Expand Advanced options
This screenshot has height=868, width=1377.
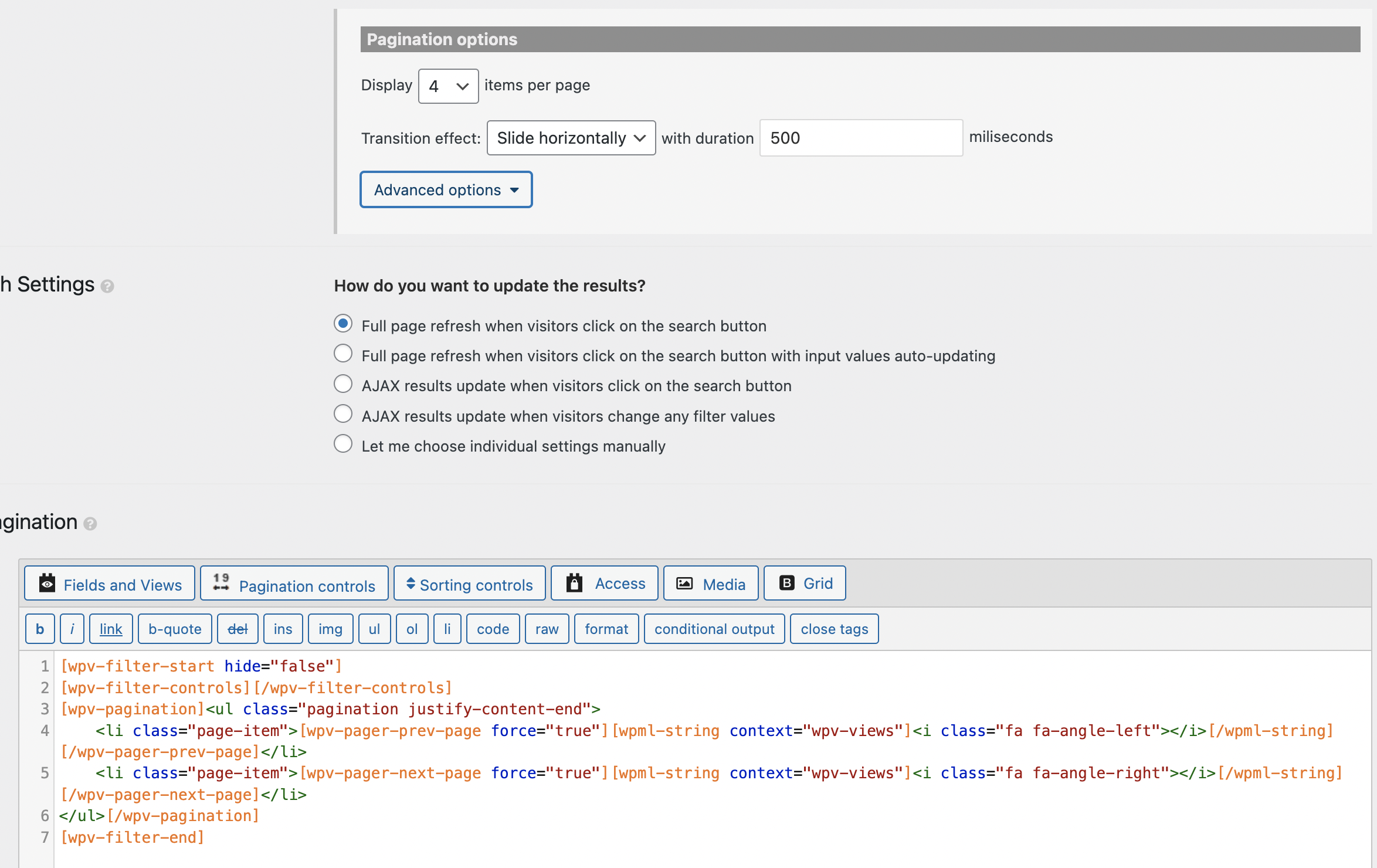446,189
